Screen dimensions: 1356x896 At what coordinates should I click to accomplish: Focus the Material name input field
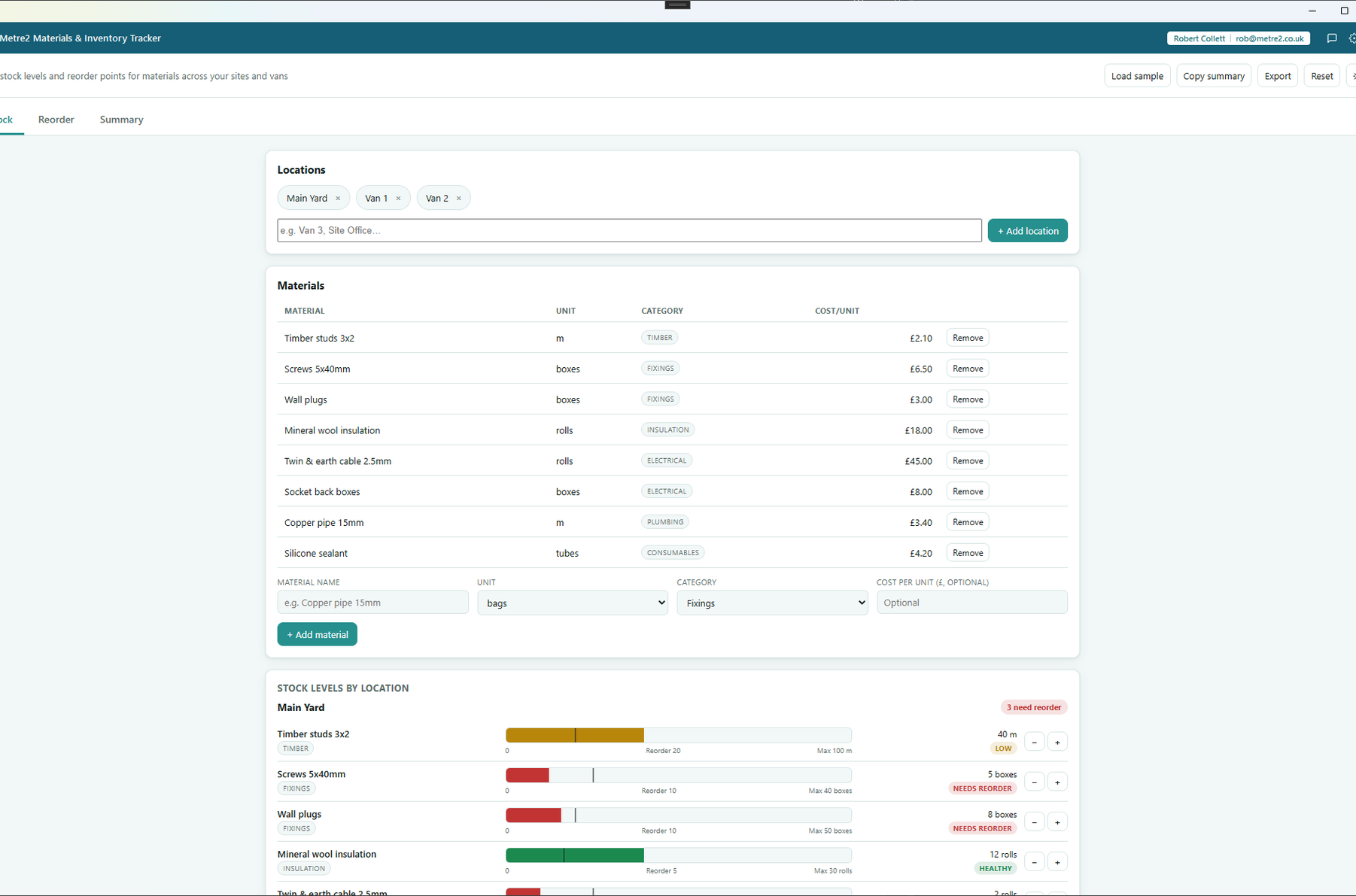click(x=372, y=603)
